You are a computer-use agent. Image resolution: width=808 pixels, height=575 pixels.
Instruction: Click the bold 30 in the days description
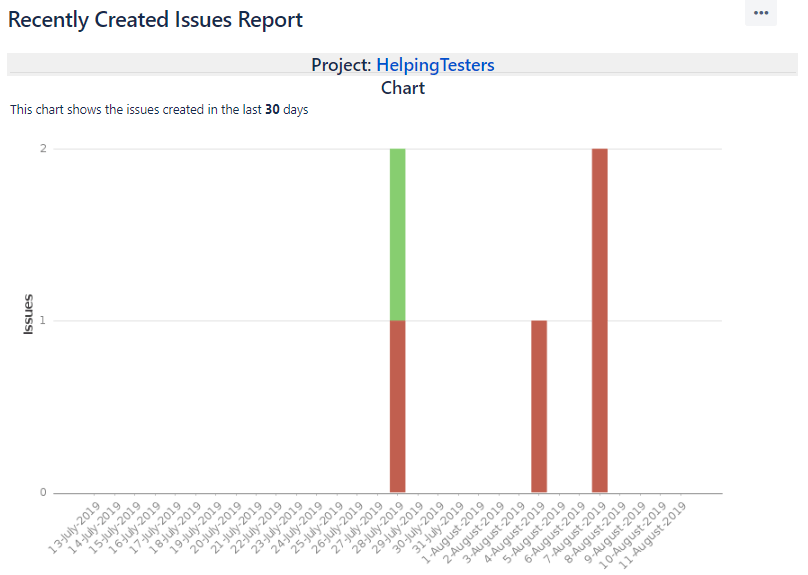[x=271, y=110]
